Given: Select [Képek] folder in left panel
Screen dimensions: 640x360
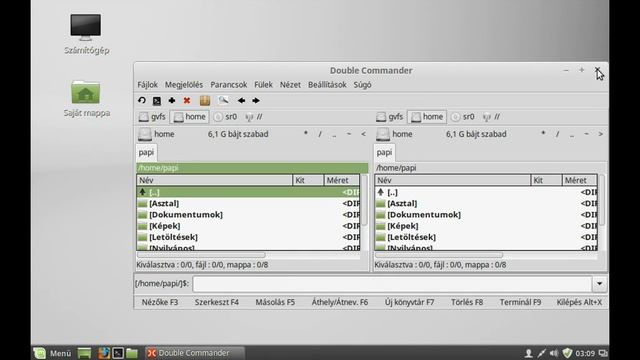Looking at the screenshot, I should (x=248, y=226).
